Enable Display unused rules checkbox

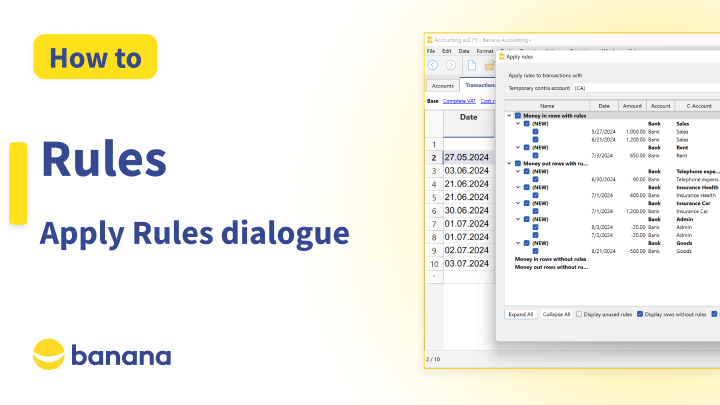pyautogui.click(x=579, y=314)
